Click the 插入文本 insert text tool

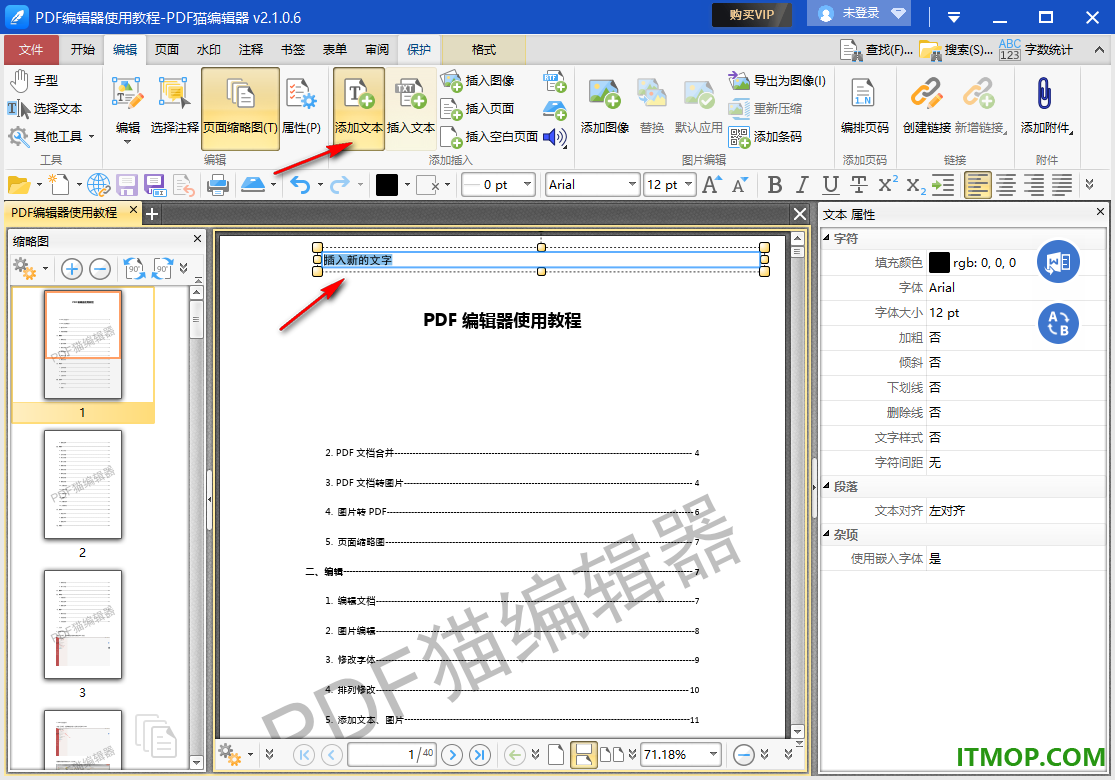[410, 108]
